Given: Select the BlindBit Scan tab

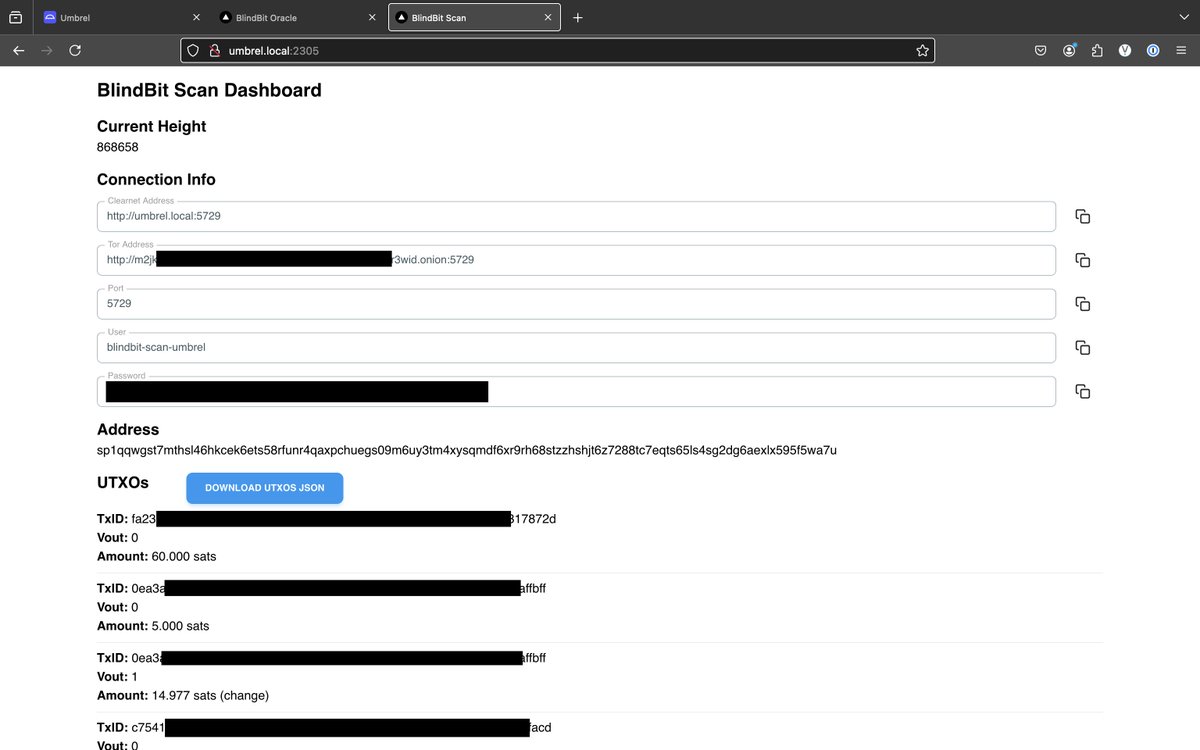Looking at the screenshot, I should point(473,18).
